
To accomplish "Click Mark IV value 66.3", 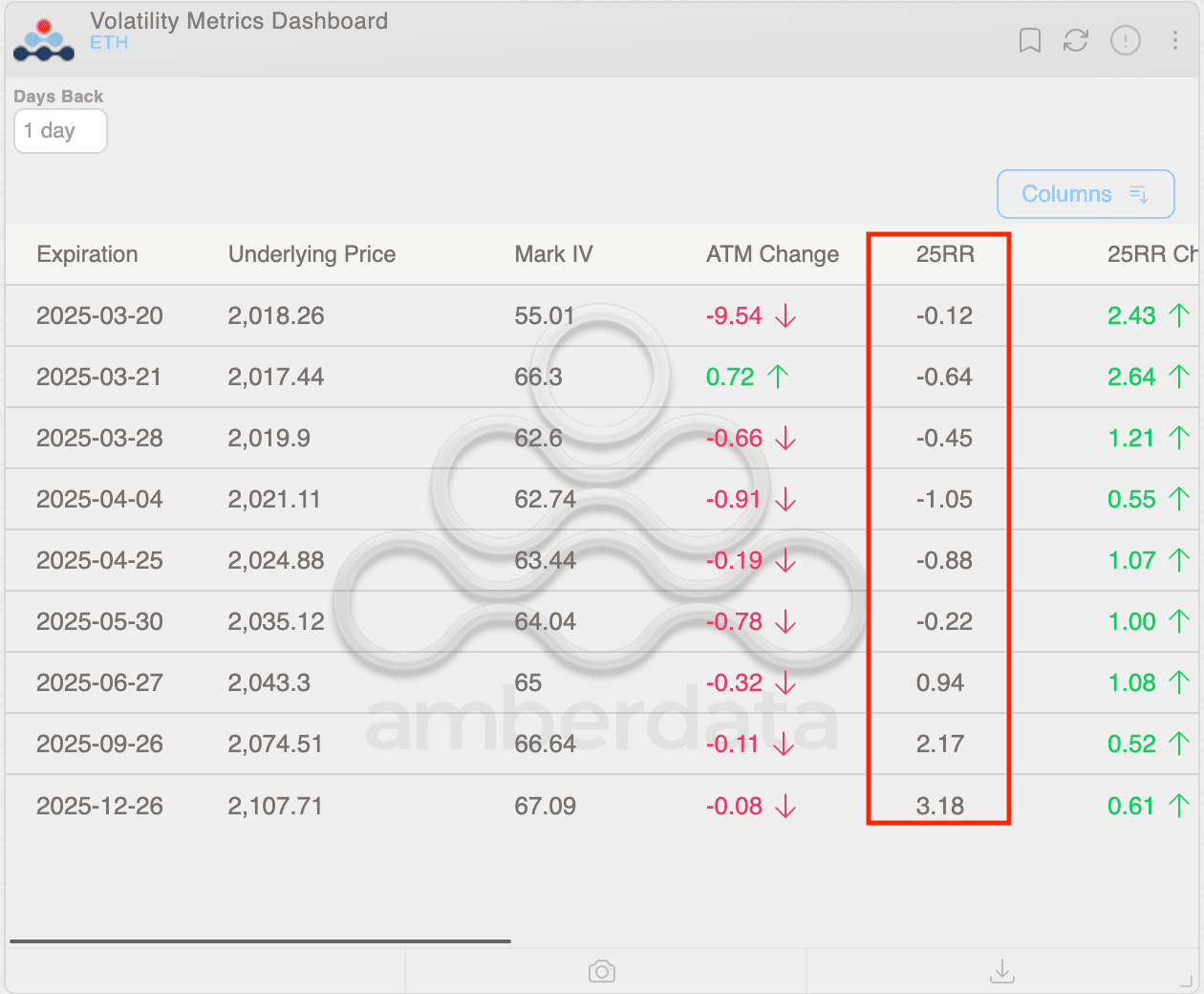I will pos(538,377).
